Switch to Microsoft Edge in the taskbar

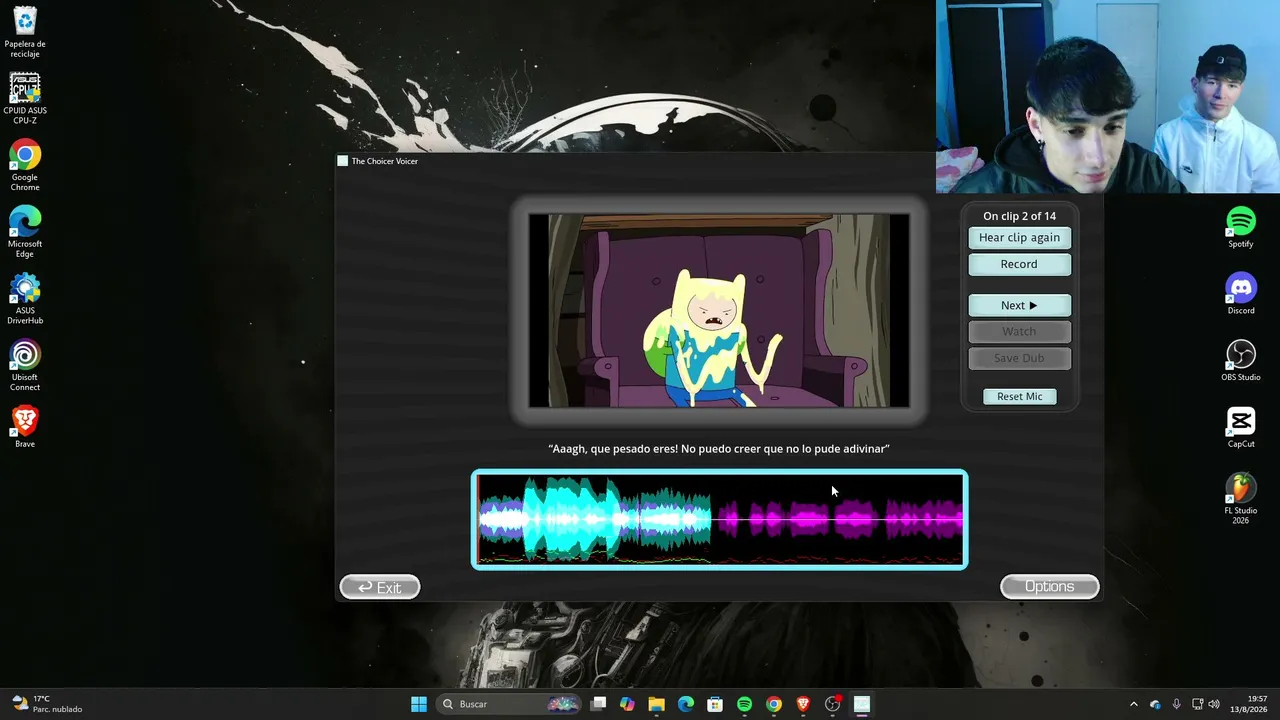(x=686, y=704)
